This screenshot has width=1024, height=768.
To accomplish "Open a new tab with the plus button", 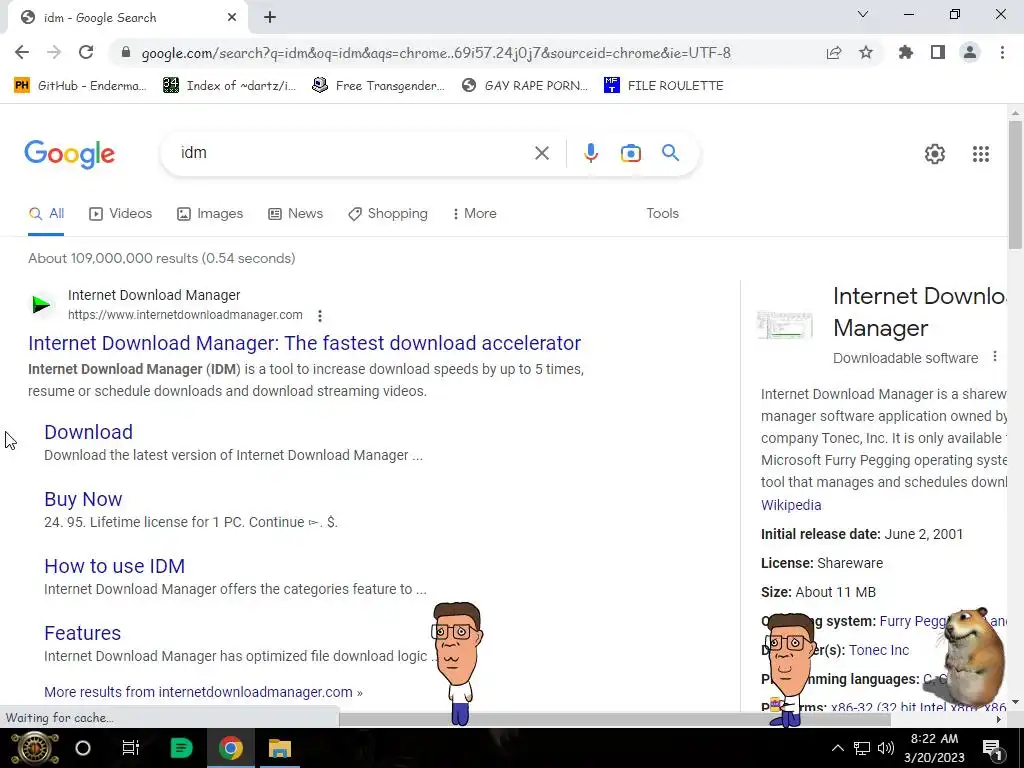I will 270,18.
